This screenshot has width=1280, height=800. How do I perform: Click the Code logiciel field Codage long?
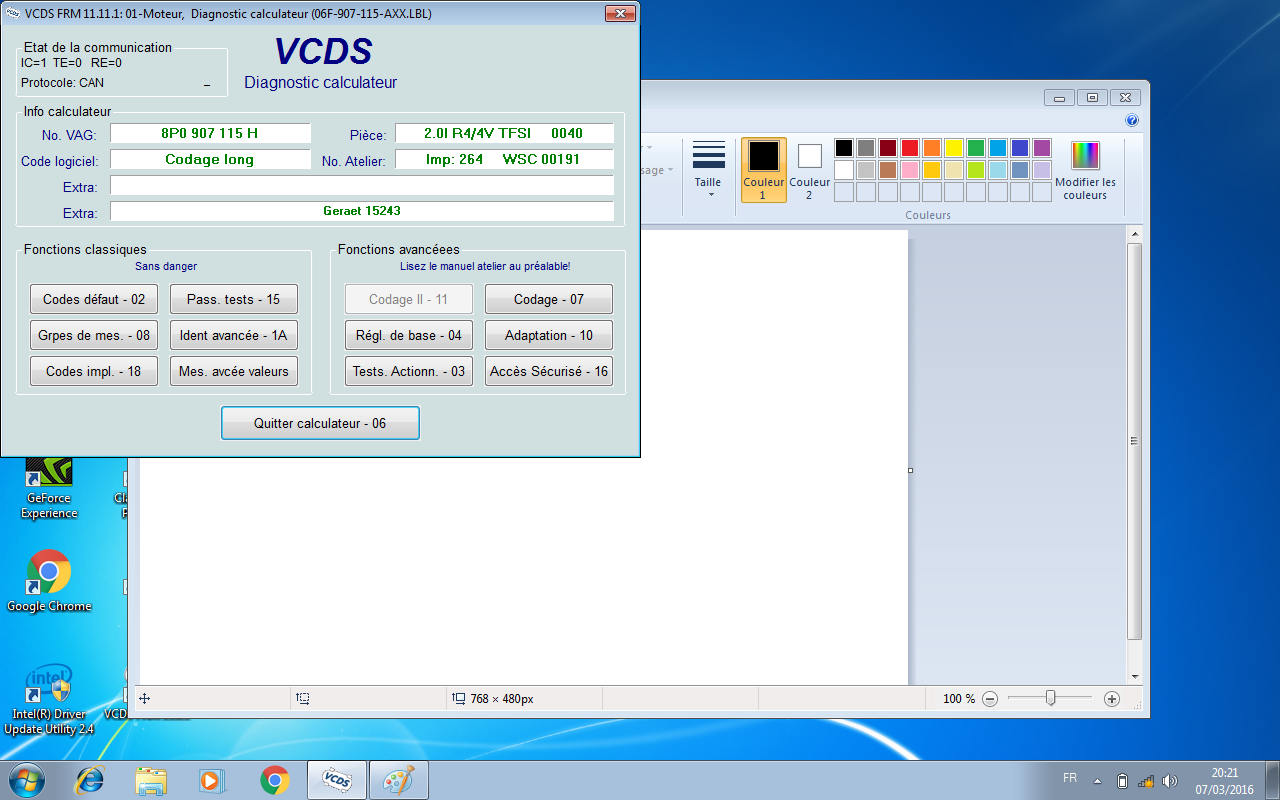[x=211, y=159]
